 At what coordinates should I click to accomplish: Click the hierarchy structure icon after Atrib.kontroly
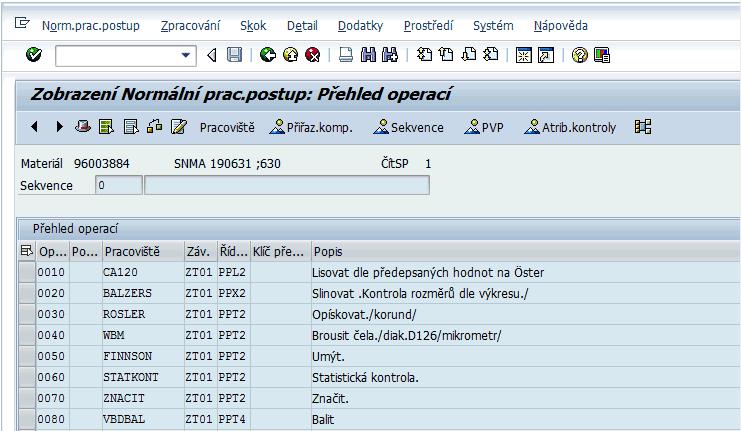pyautogui.click(x=643, y=127)
